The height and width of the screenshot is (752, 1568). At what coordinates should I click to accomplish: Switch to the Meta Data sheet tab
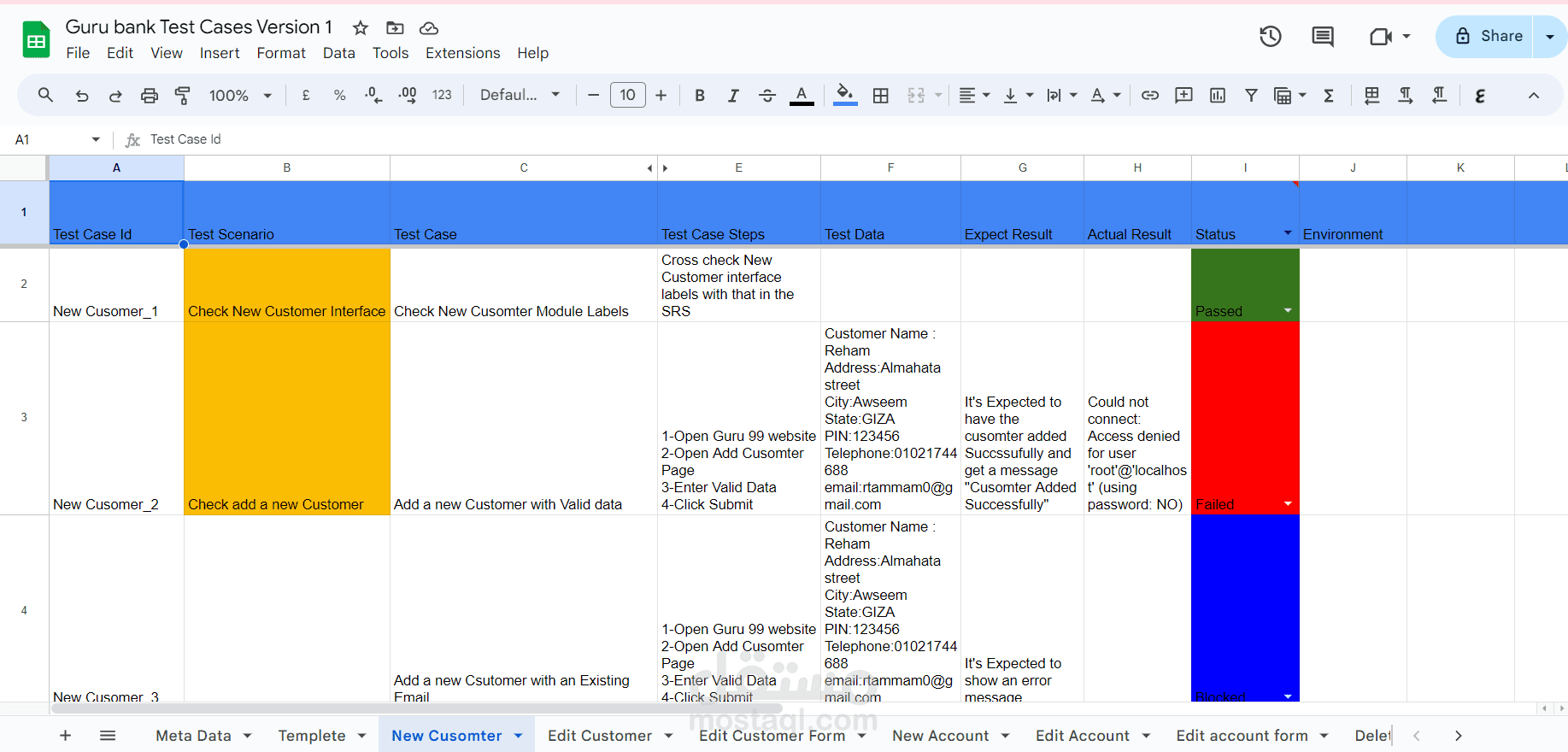[x=193, y=736]
